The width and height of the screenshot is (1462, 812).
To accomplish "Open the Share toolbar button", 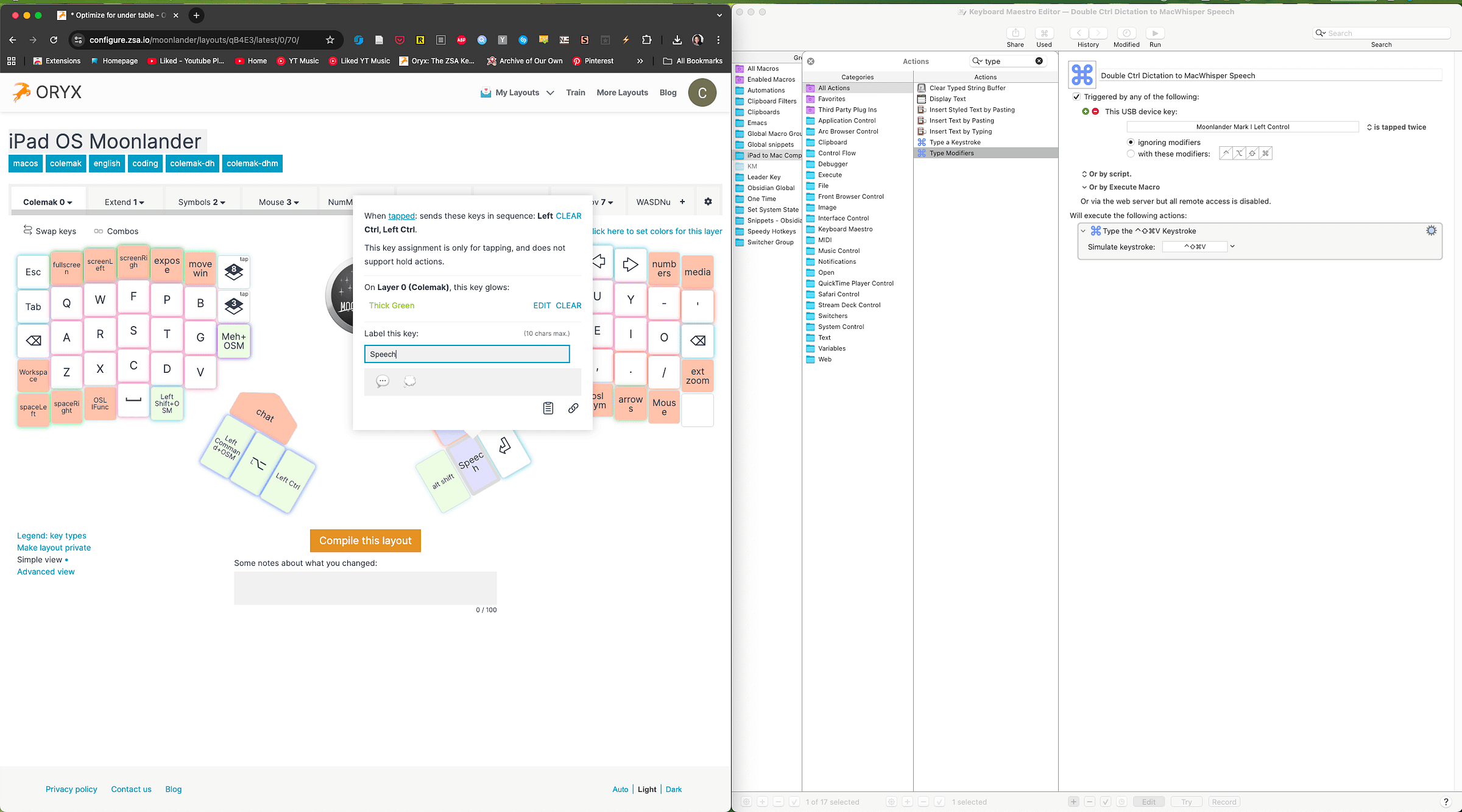I will tap(1015, 34).
